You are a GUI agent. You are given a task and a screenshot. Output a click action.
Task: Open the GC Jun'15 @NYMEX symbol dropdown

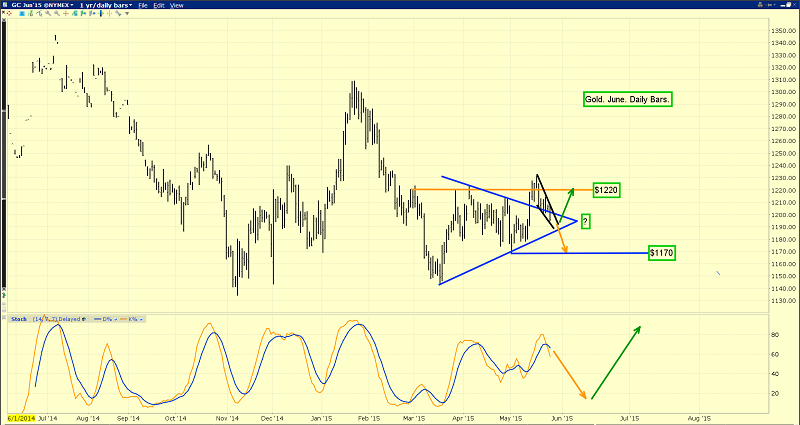pos(42,5)
